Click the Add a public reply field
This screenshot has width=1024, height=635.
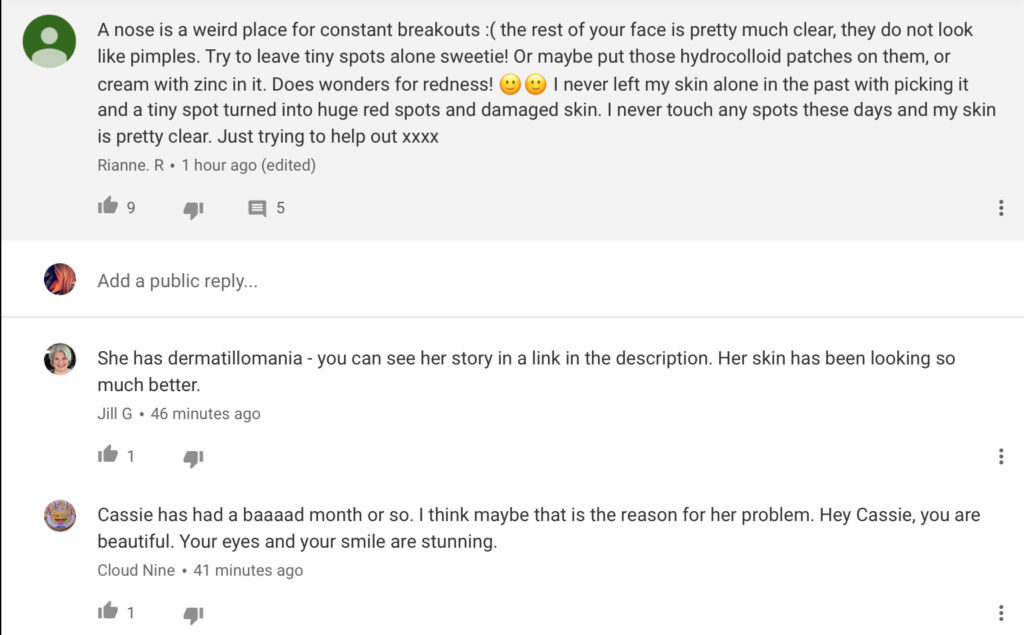click(x=500, y=281)
